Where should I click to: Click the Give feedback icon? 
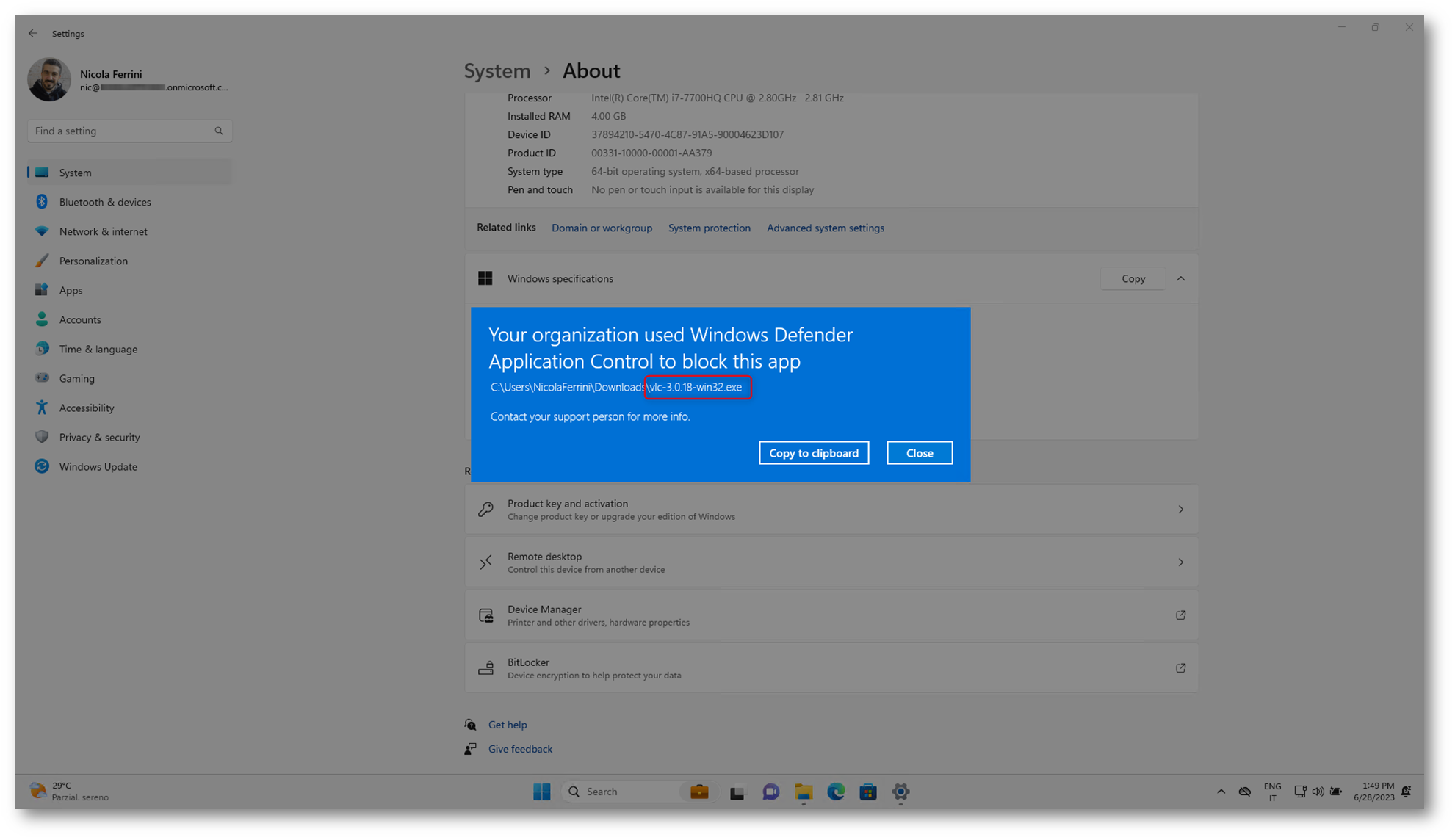[x=471, y=749]
